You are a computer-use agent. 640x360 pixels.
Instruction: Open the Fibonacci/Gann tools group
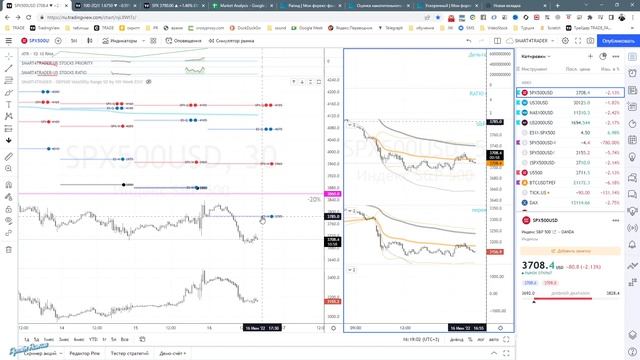[9, 80]
